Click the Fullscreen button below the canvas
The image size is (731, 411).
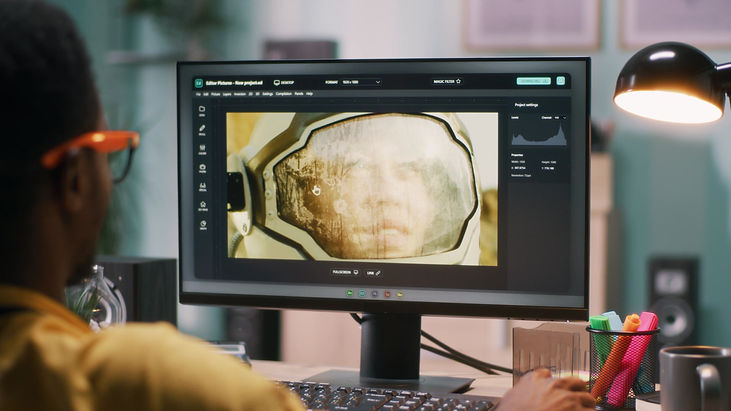pyautogui.click(x=345, y=272)
